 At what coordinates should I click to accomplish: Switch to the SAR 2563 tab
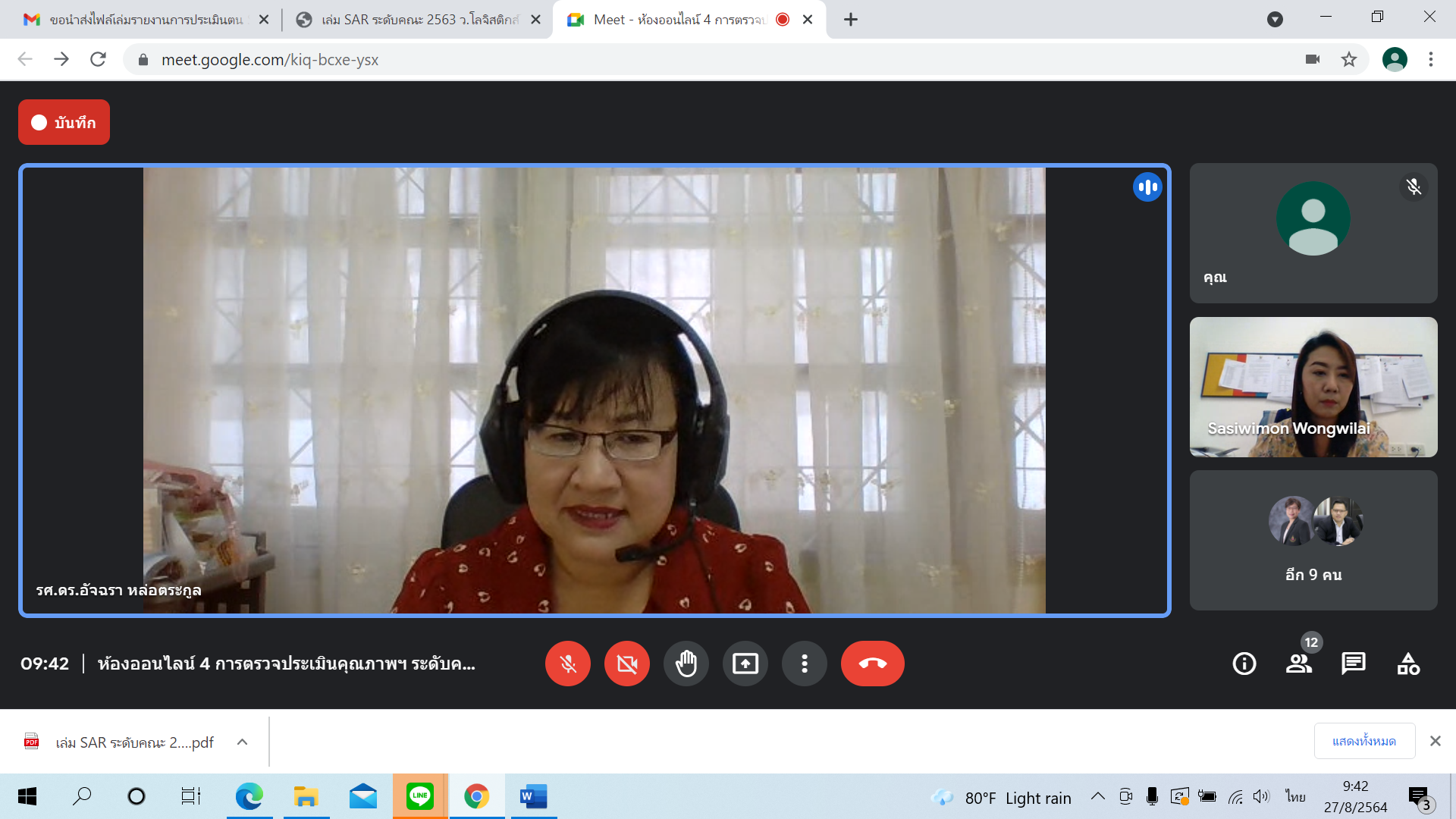click(x=417, y=20)
